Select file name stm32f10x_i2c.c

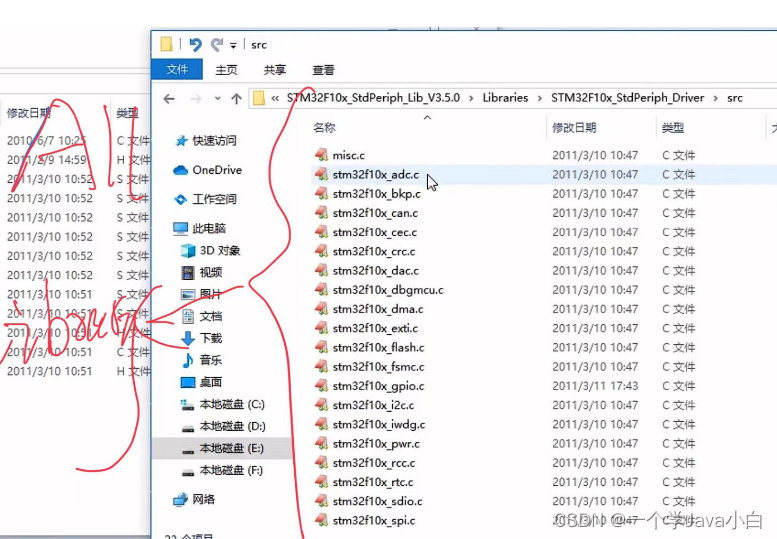point(373,405)
